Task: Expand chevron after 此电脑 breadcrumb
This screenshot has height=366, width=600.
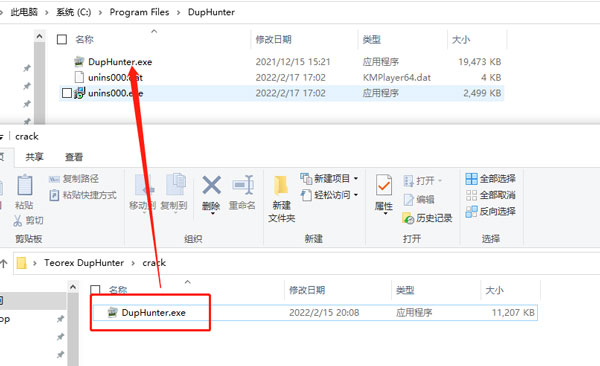Action: (x=47, y=13)
